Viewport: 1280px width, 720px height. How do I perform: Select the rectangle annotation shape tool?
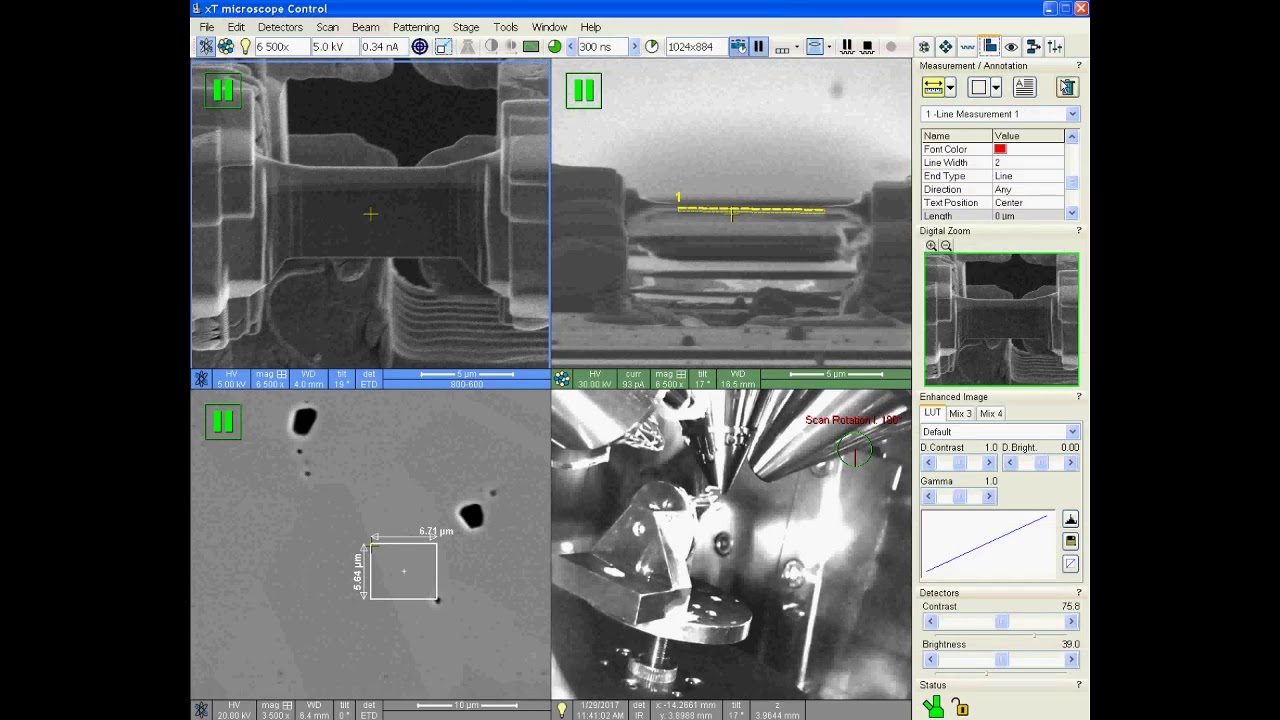(979, 87)
